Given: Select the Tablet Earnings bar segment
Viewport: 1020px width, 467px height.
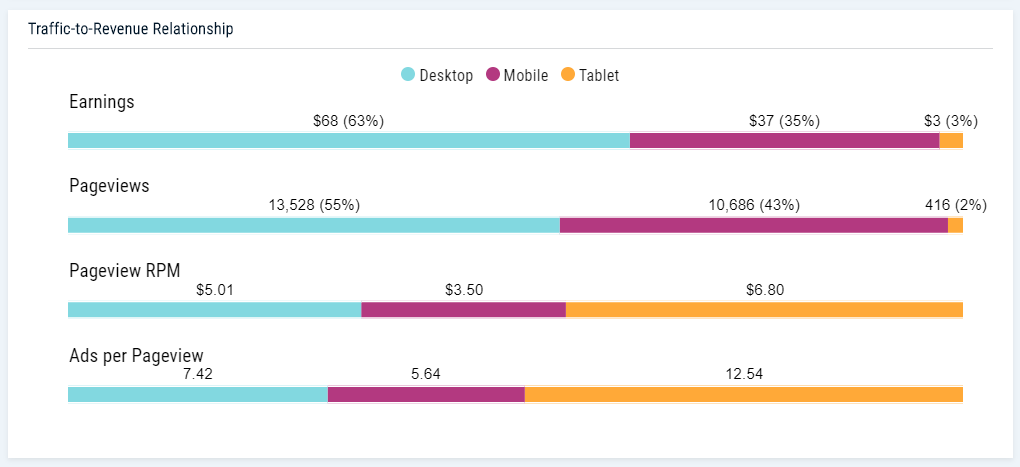Looking at the screenshot, I should (x=951, y=141).
